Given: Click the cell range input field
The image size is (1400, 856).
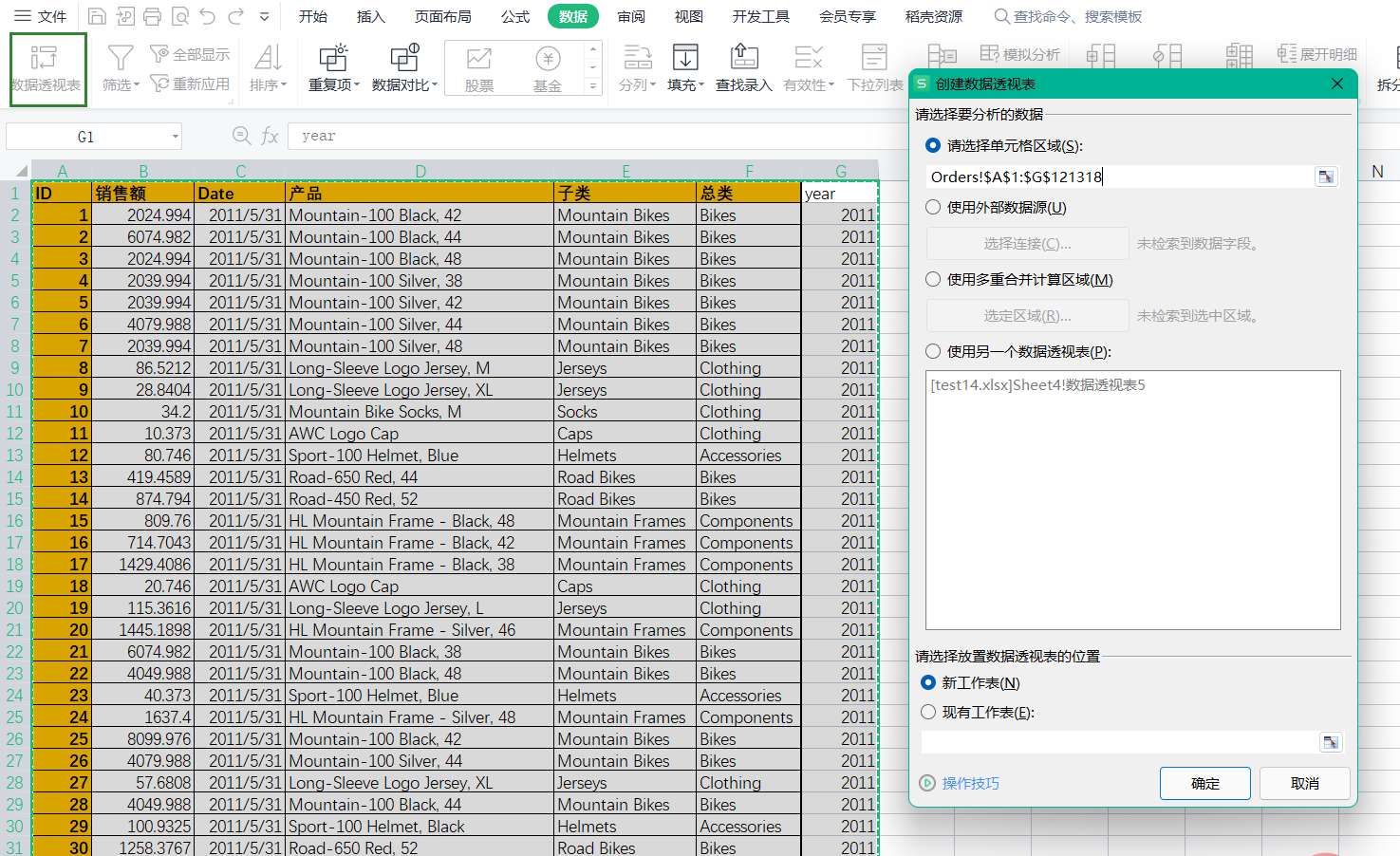Looking at the screenshot, I should 1120,177.
